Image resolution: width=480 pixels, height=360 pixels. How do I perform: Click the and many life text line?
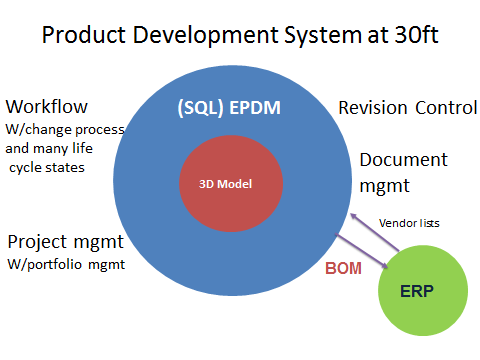(x=49, y=148)
